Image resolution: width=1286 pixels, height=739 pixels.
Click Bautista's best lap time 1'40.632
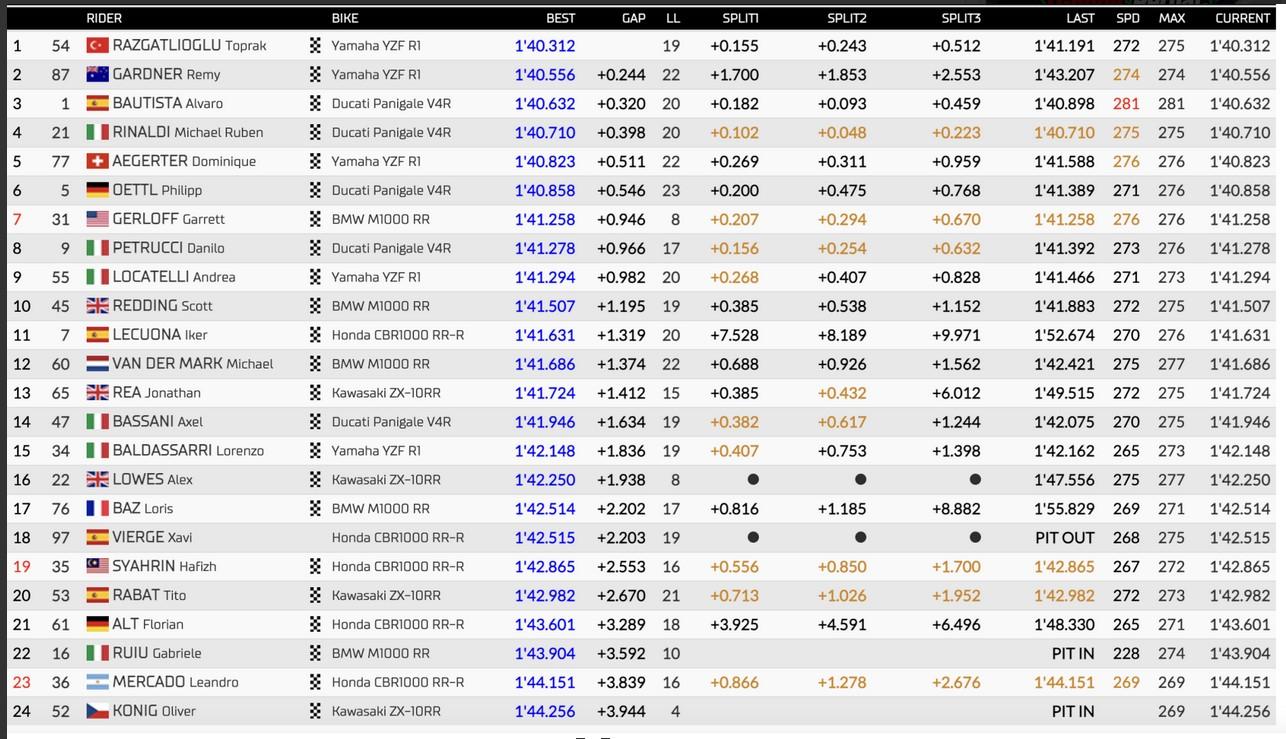point(545,103)
